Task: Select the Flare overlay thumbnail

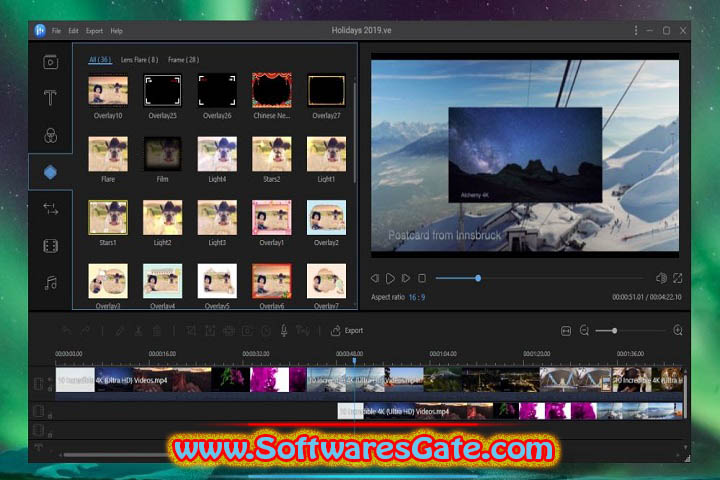Action: 108,154
